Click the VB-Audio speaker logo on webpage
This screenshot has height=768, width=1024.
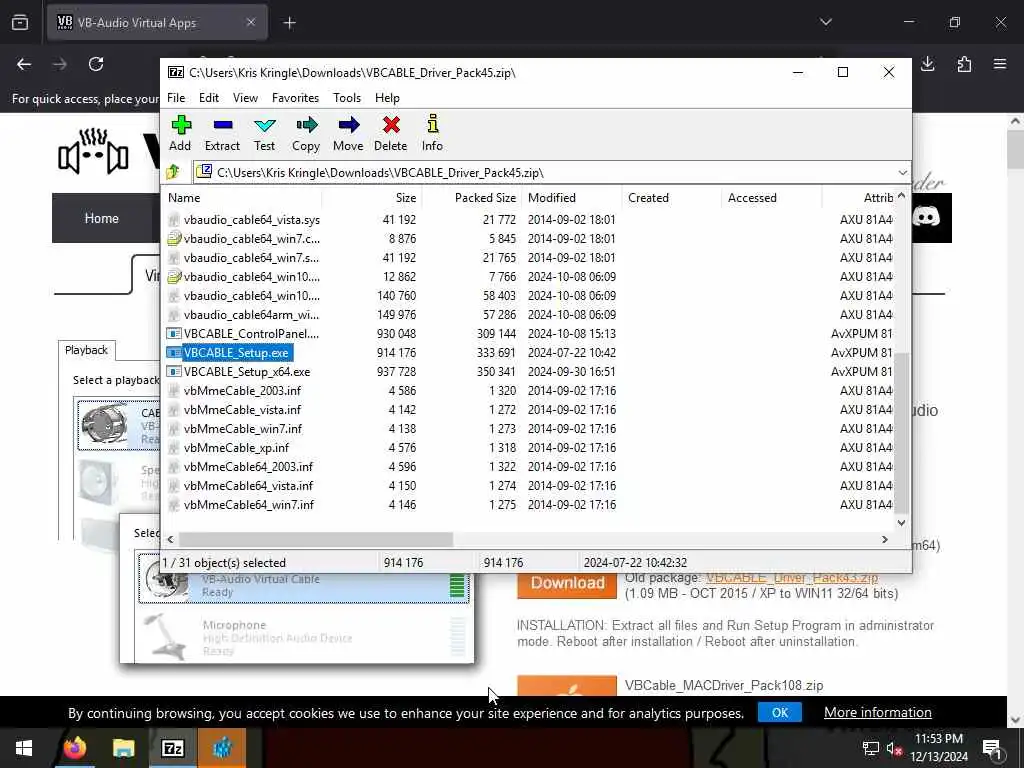93,152
